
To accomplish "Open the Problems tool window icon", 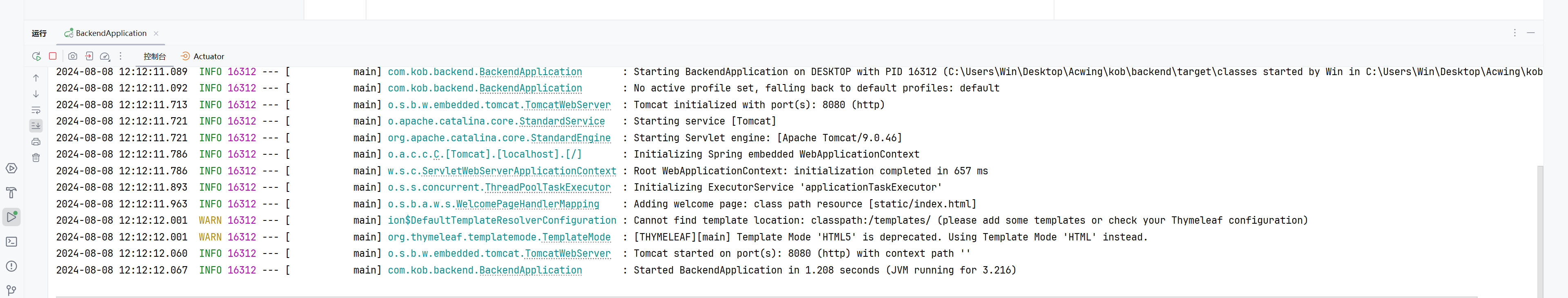I will [11, 266].
